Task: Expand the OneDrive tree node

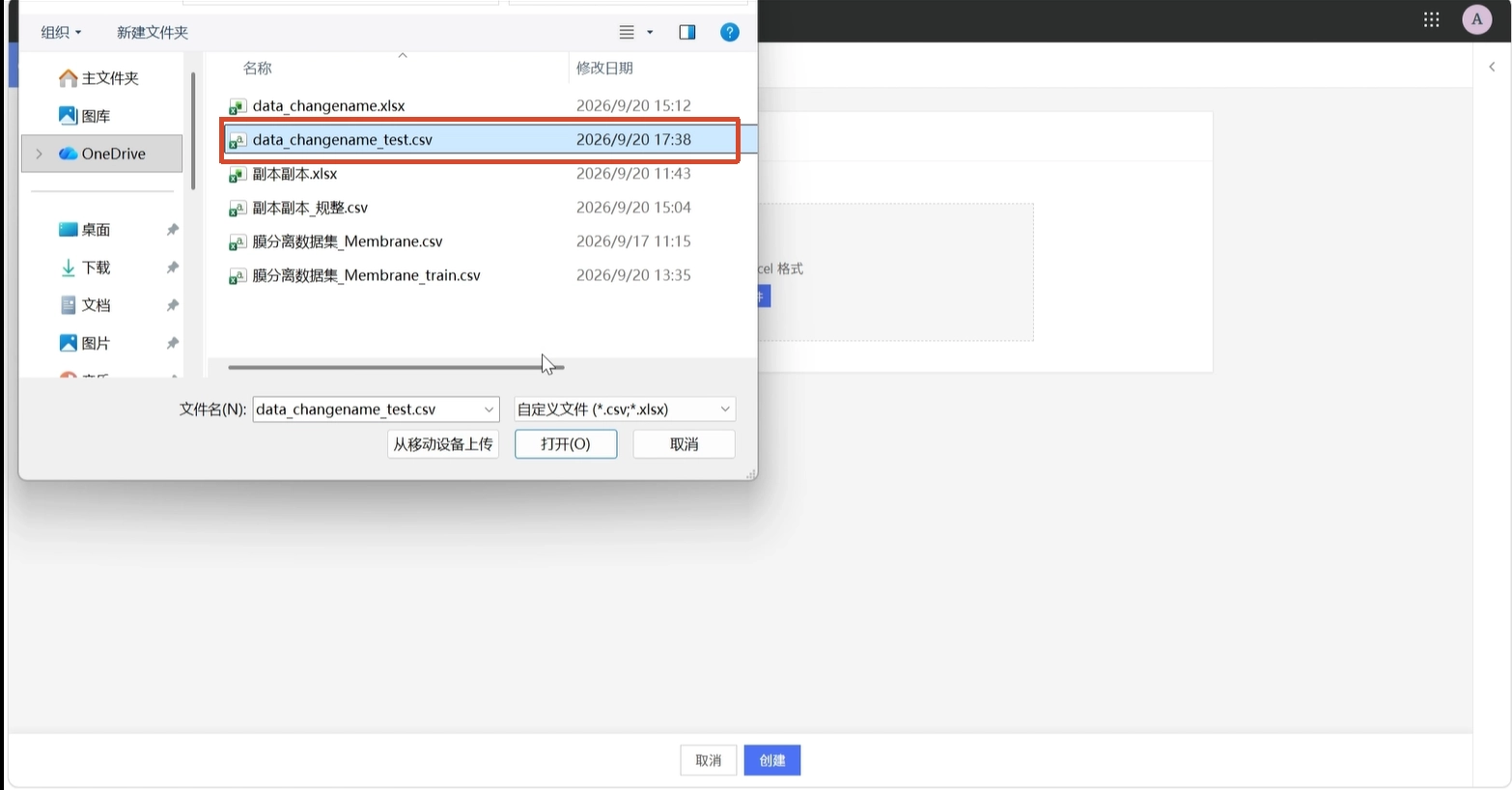Action: click(39, 154)
